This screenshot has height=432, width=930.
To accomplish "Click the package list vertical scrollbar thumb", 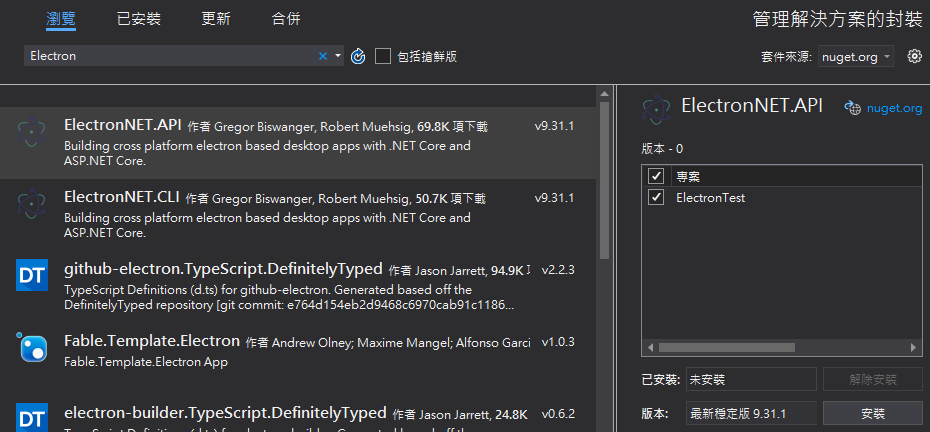I will click(x=604, y=180).
